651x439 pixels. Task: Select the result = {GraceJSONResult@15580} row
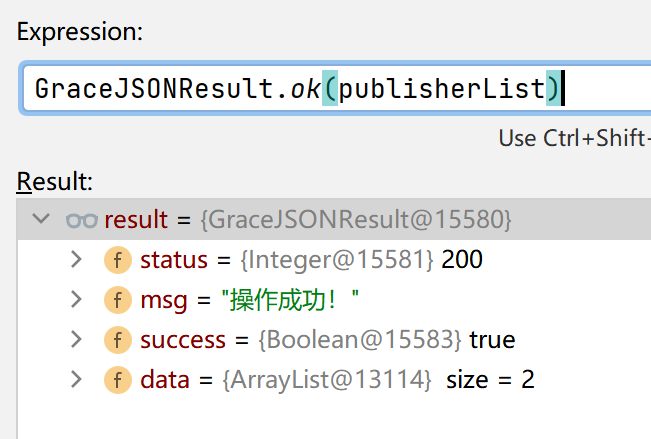pyautogui.click(x=308, y=220)
